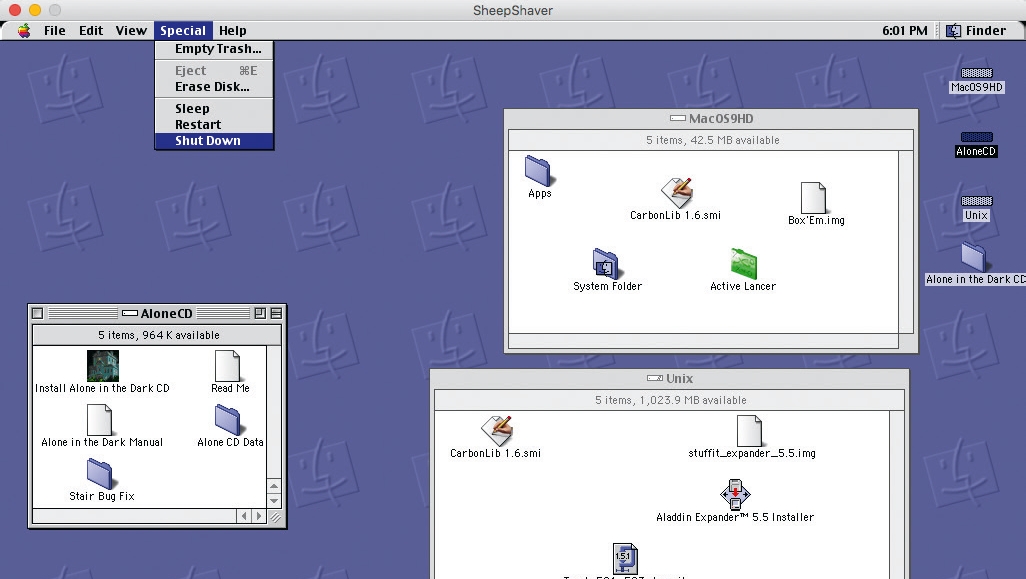Viewport: 1026px width, 579px height.
Task: Select the Box'Em.img file icon
Action: (x=813, y=198)
